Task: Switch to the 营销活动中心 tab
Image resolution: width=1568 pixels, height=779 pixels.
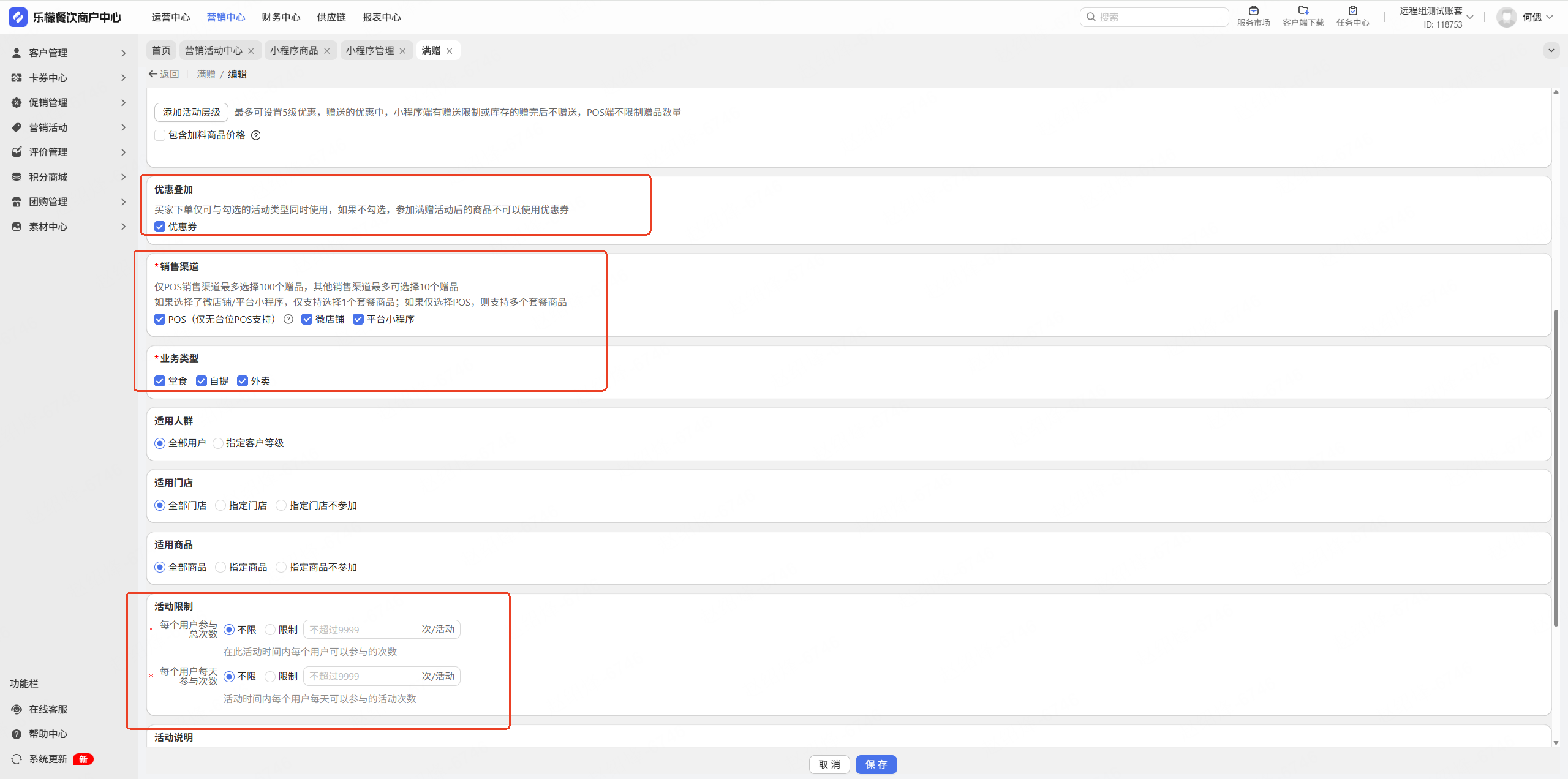Action: tap(213, 51)
